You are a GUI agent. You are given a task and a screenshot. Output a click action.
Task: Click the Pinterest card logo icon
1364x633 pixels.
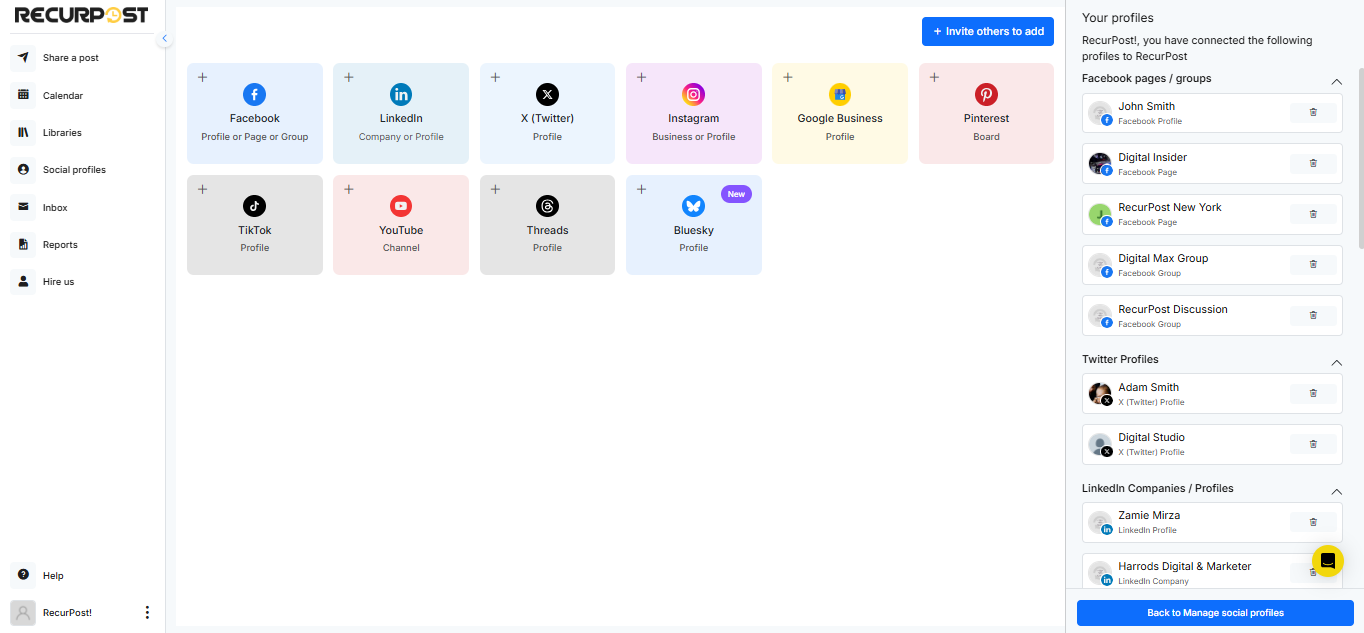[987, 95]
